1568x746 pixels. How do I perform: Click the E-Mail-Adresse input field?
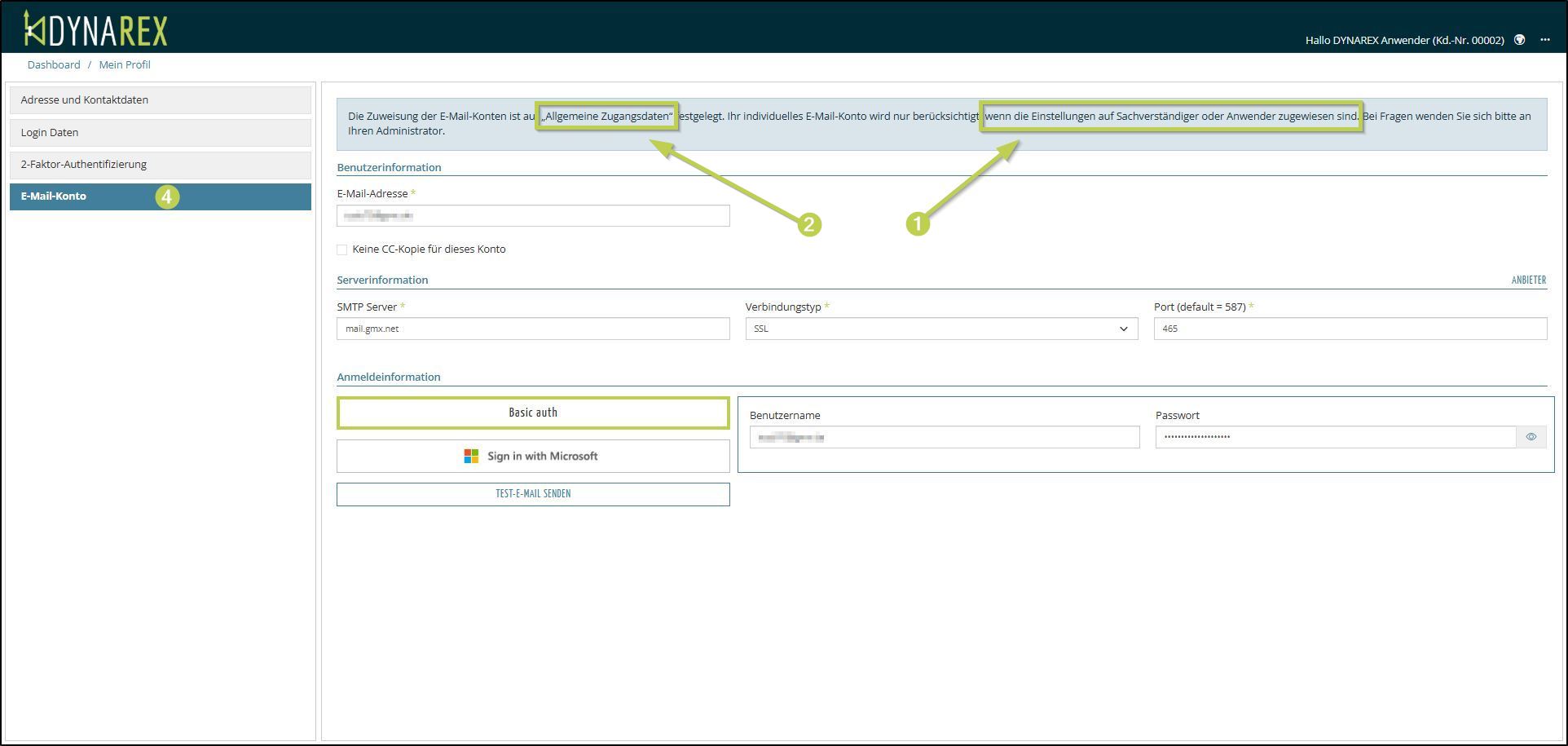[533, 216]
